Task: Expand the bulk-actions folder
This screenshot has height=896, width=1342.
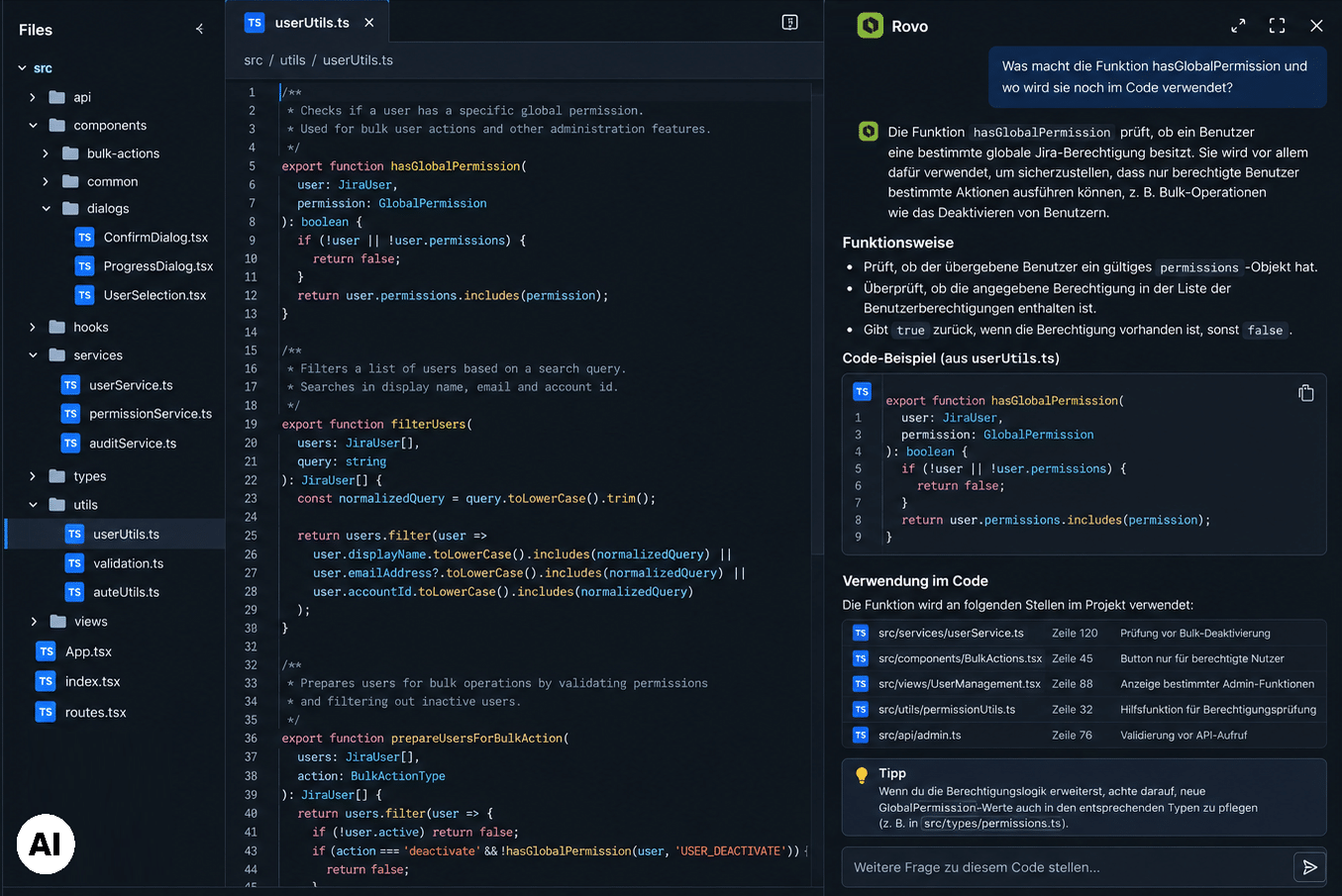Action: coord(46,153)
